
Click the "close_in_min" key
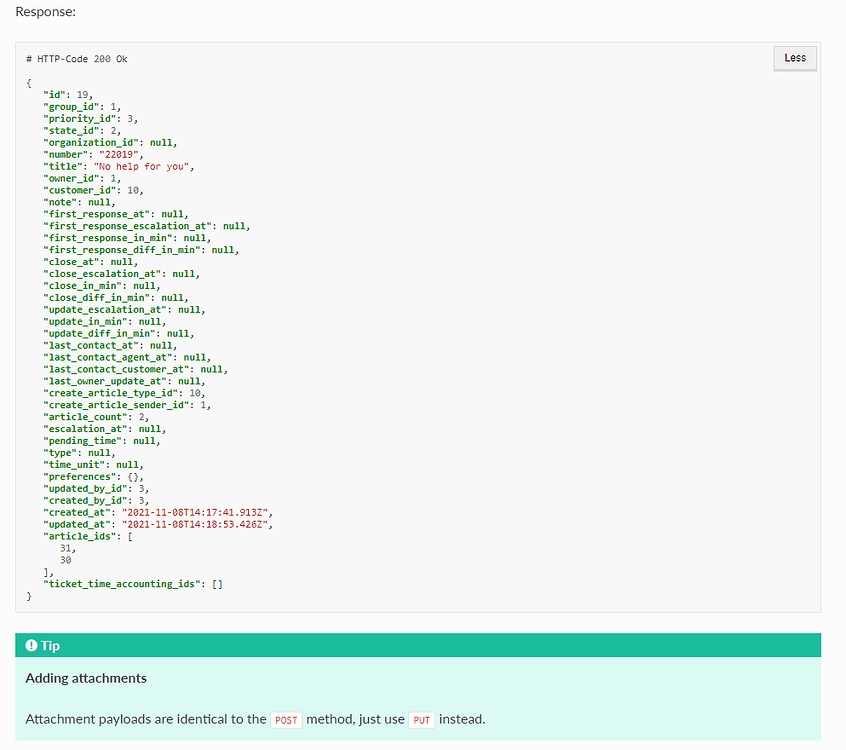pyautogui.click(x=85, y=286)
